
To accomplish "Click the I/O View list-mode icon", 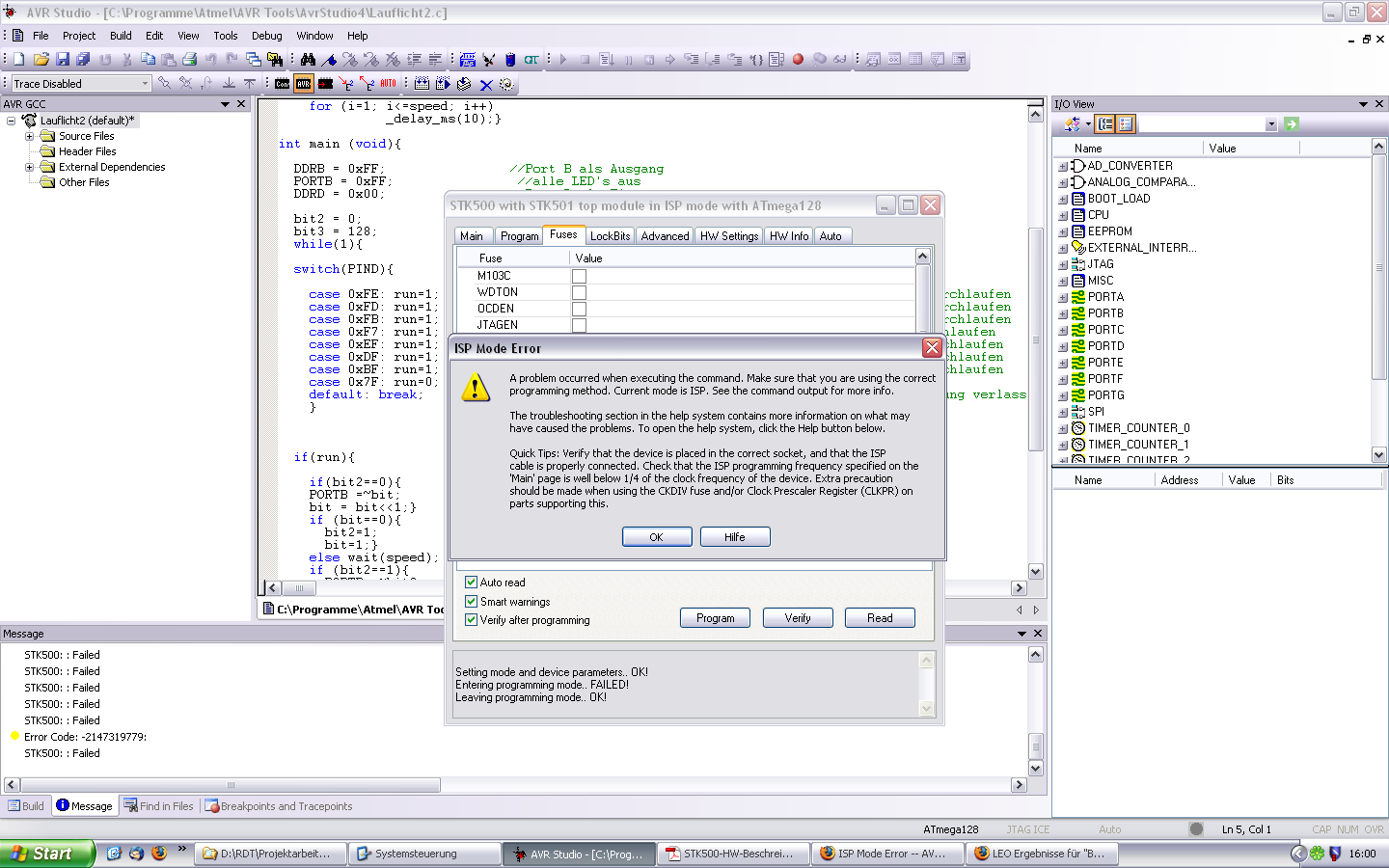I will tap(1126, 123).
